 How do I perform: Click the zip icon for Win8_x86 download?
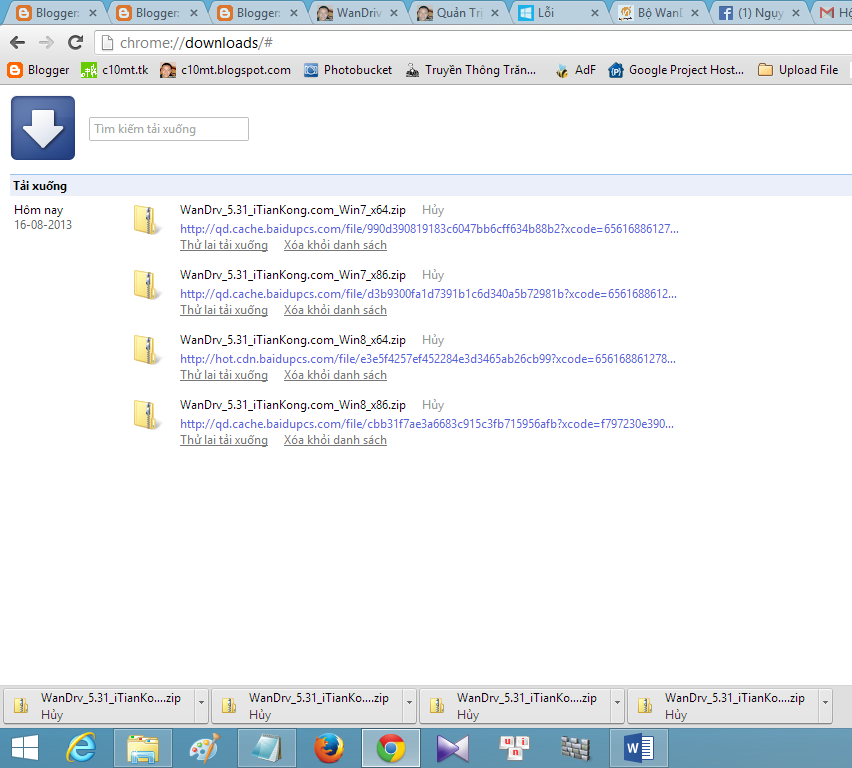(x=147, y=415)
